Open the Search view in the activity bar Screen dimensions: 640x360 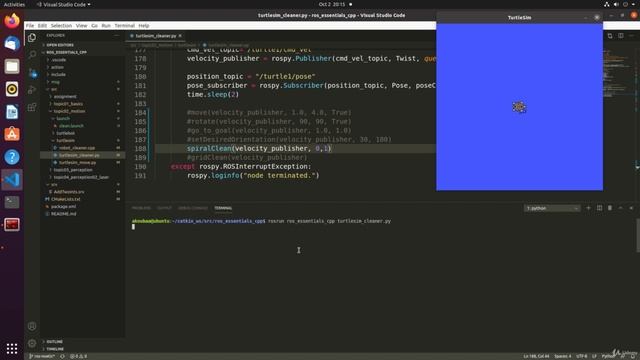[x=32, y=55]
